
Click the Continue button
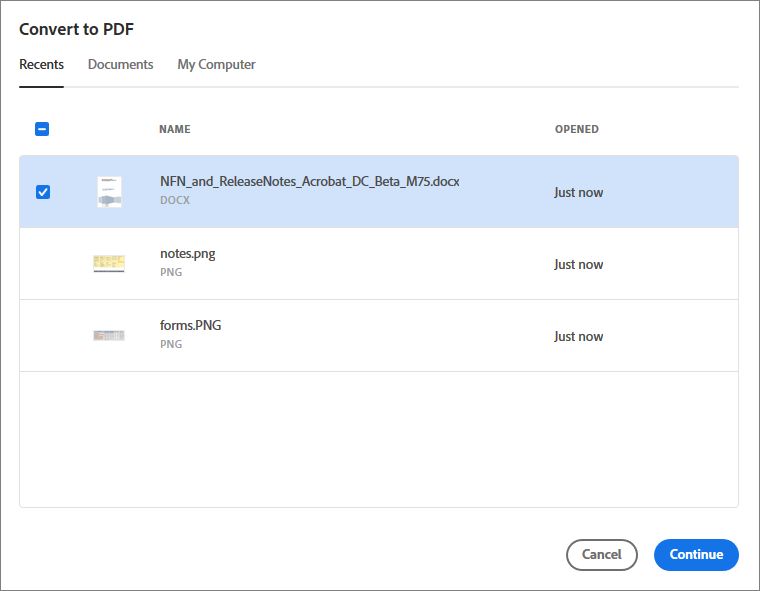(696, 555)
